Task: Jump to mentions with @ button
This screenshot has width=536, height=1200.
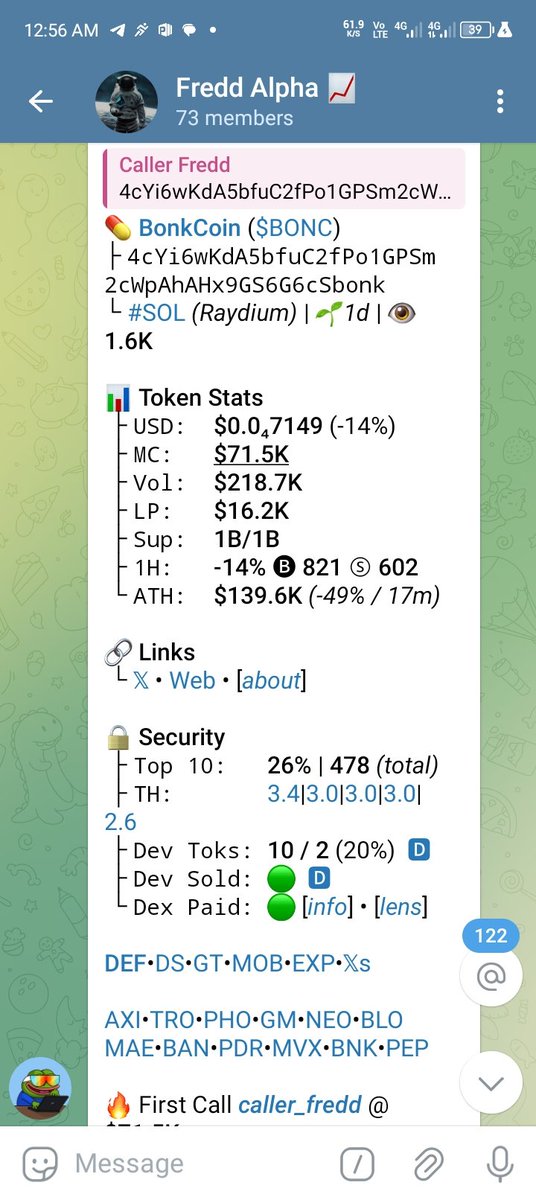Action: pyautogui.click(x=491, y=975)
